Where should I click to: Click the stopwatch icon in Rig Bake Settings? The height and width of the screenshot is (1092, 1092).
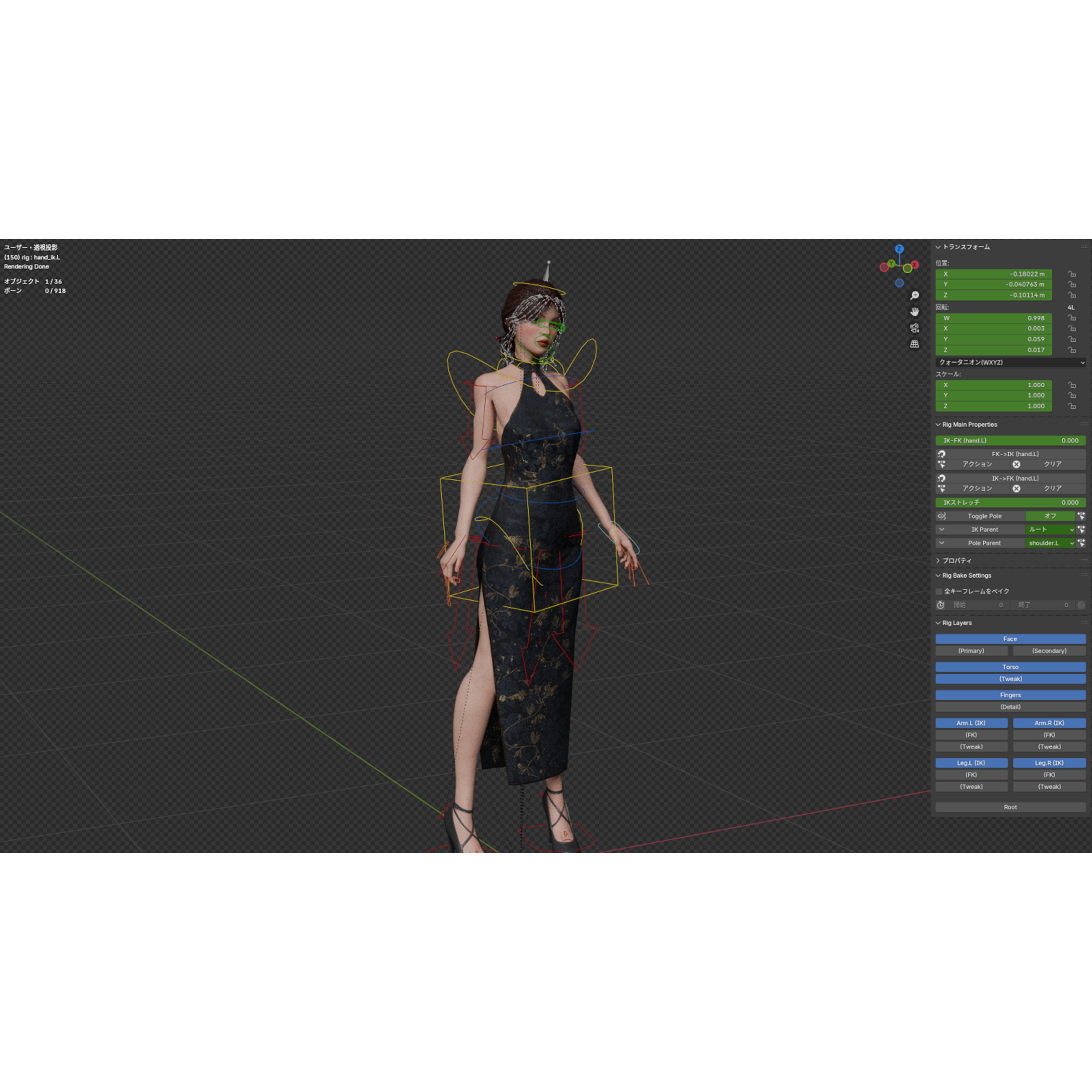941,605
